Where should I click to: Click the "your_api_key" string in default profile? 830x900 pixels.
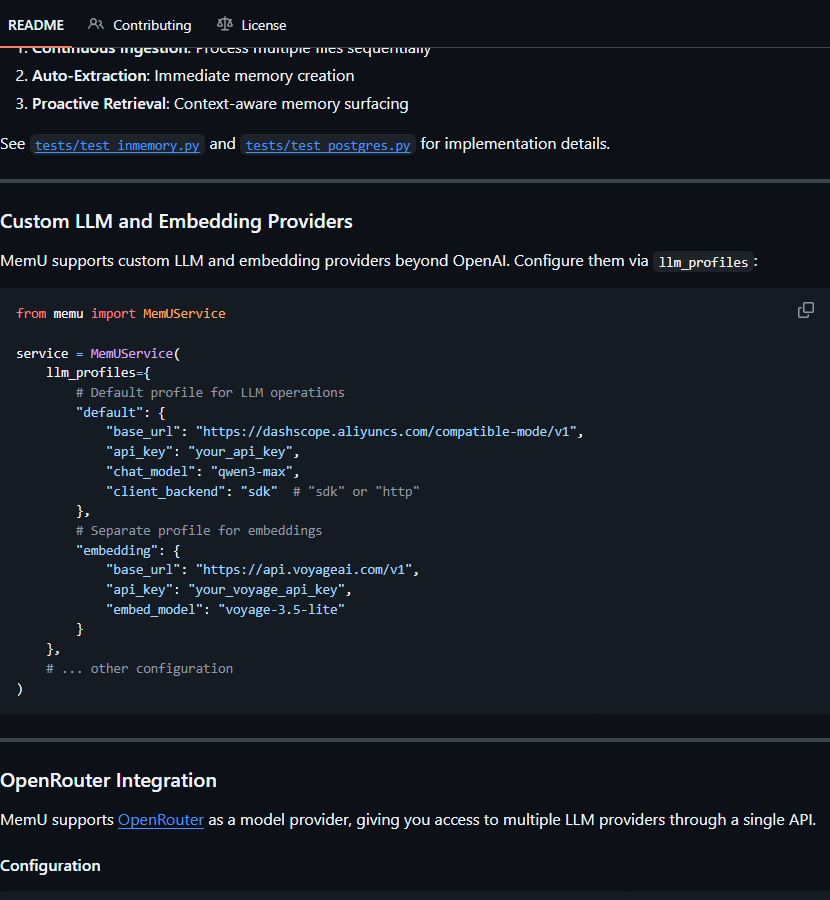[241, 452]
